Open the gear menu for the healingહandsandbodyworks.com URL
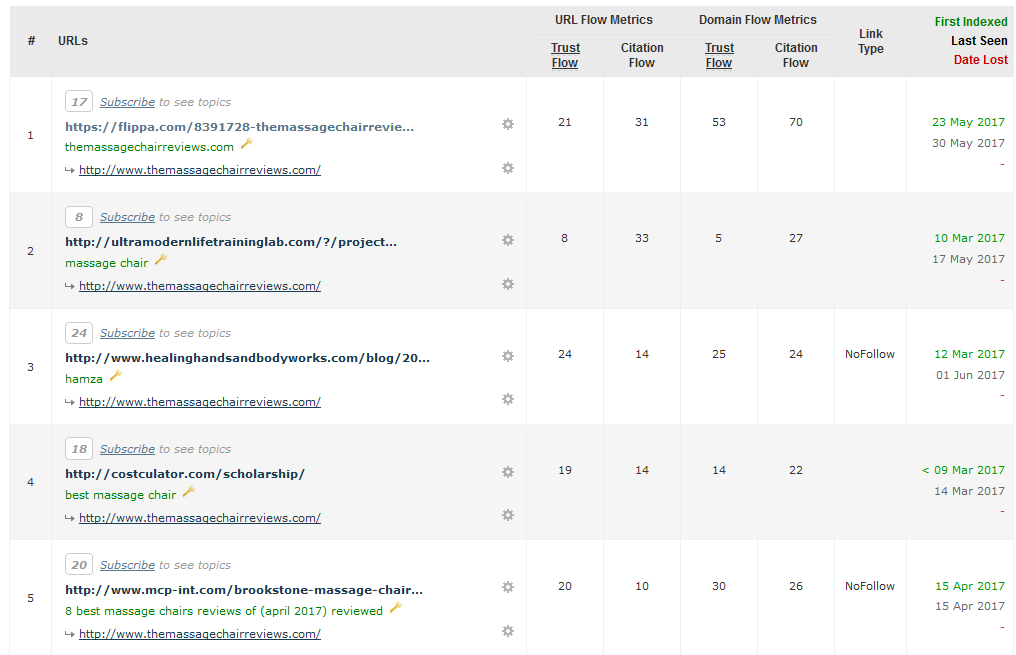Screen dimensions: 1016x655 (x=508, y=356)
